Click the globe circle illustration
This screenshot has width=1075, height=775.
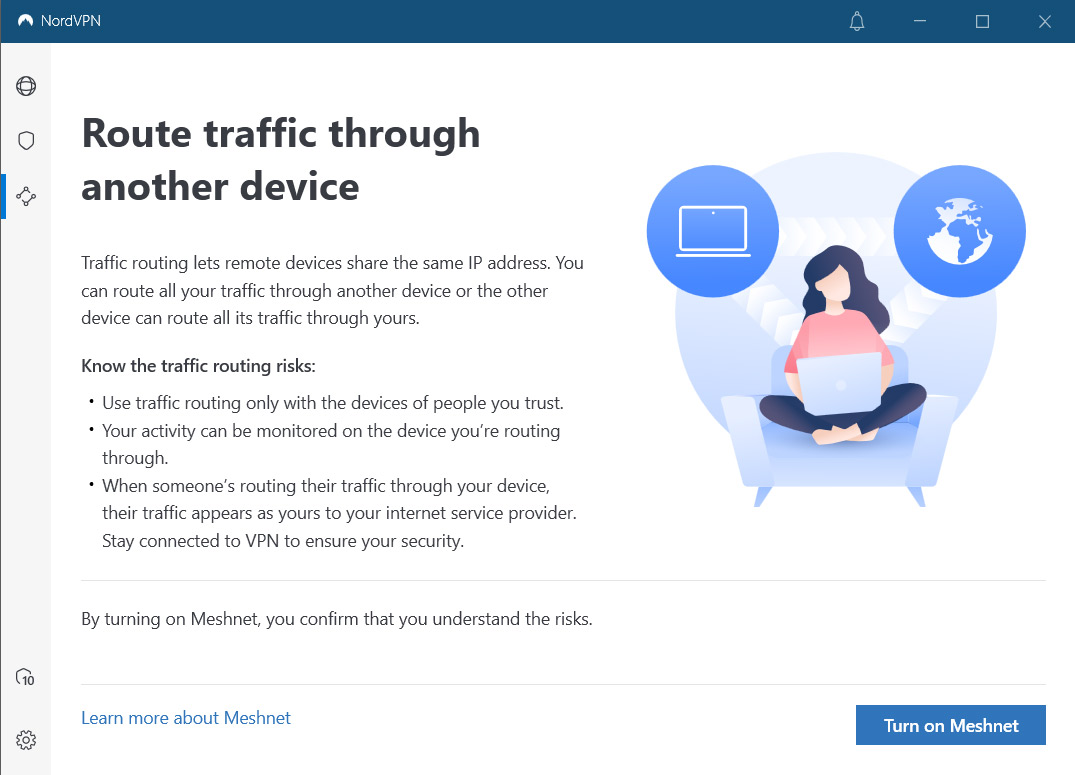pos(960,231)
